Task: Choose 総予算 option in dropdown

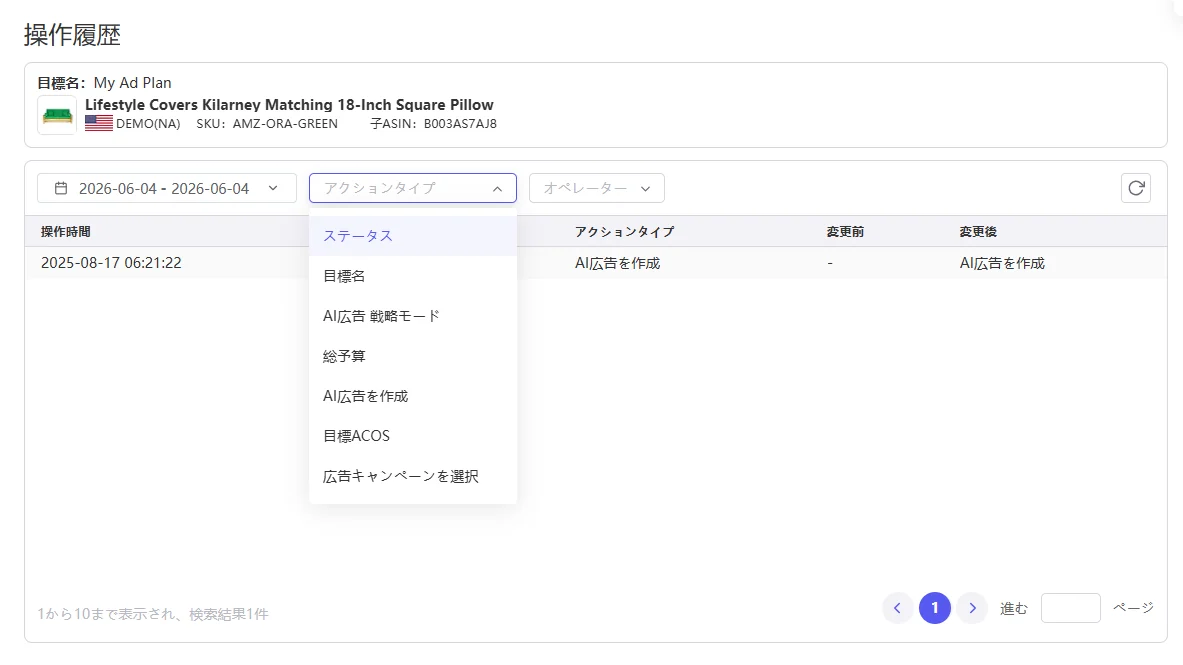Action: pyautogui.click(x=413, y=356)
